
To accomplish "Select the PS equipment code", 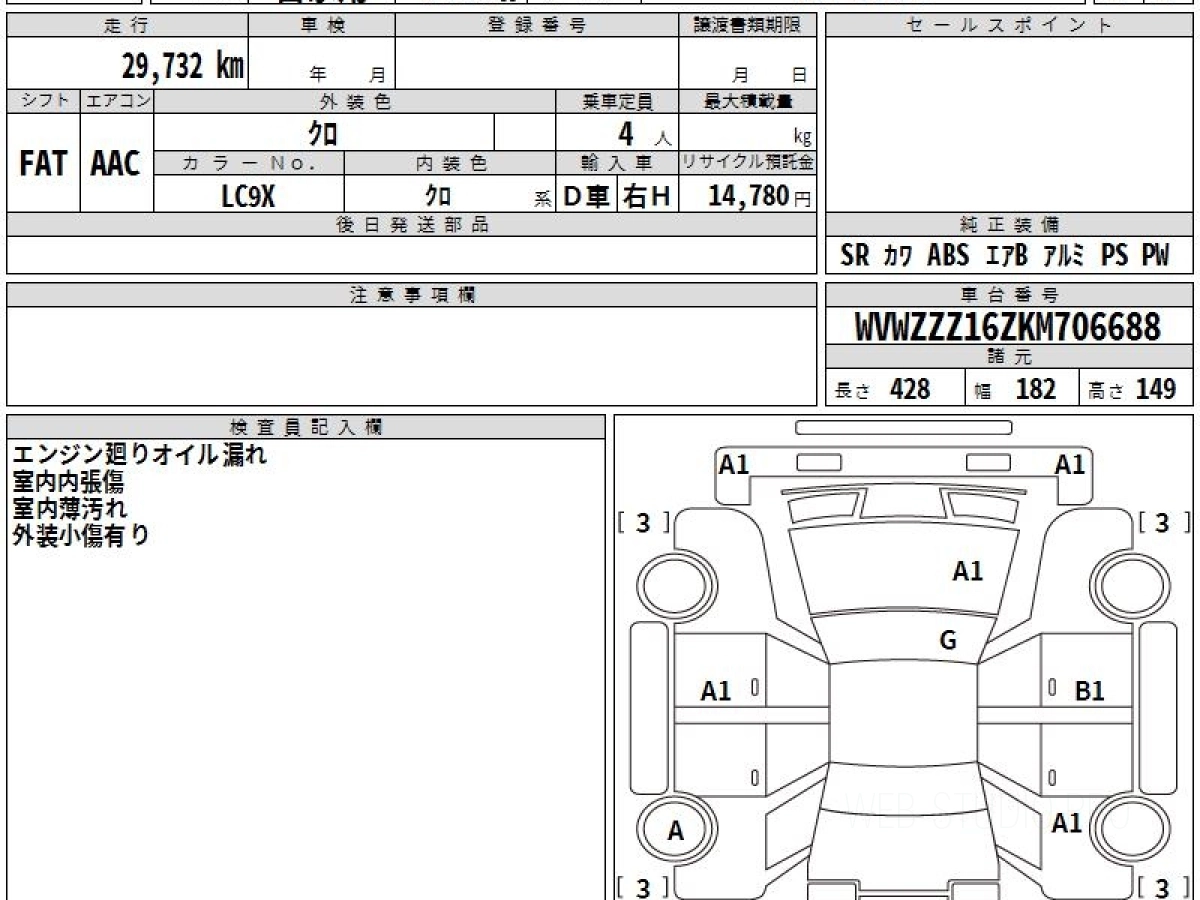I will click(1114, 256).
